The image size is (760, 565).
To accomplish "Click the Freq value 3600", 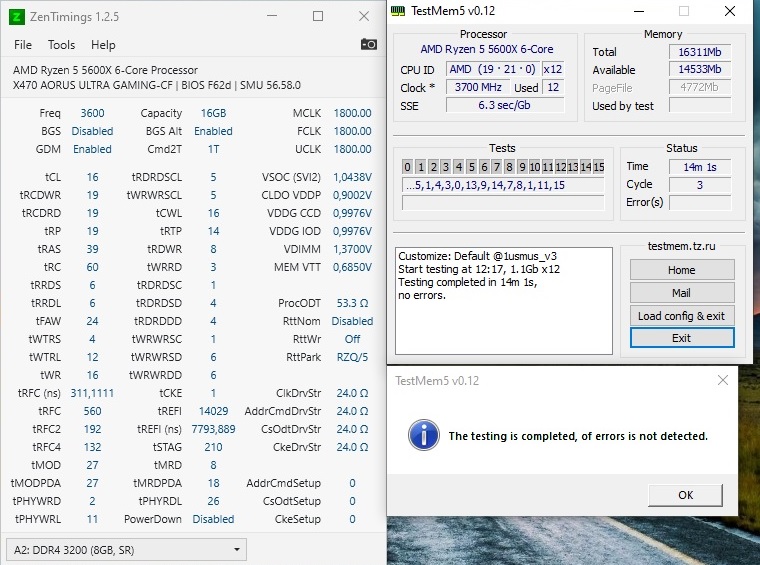I will (92, 113).
